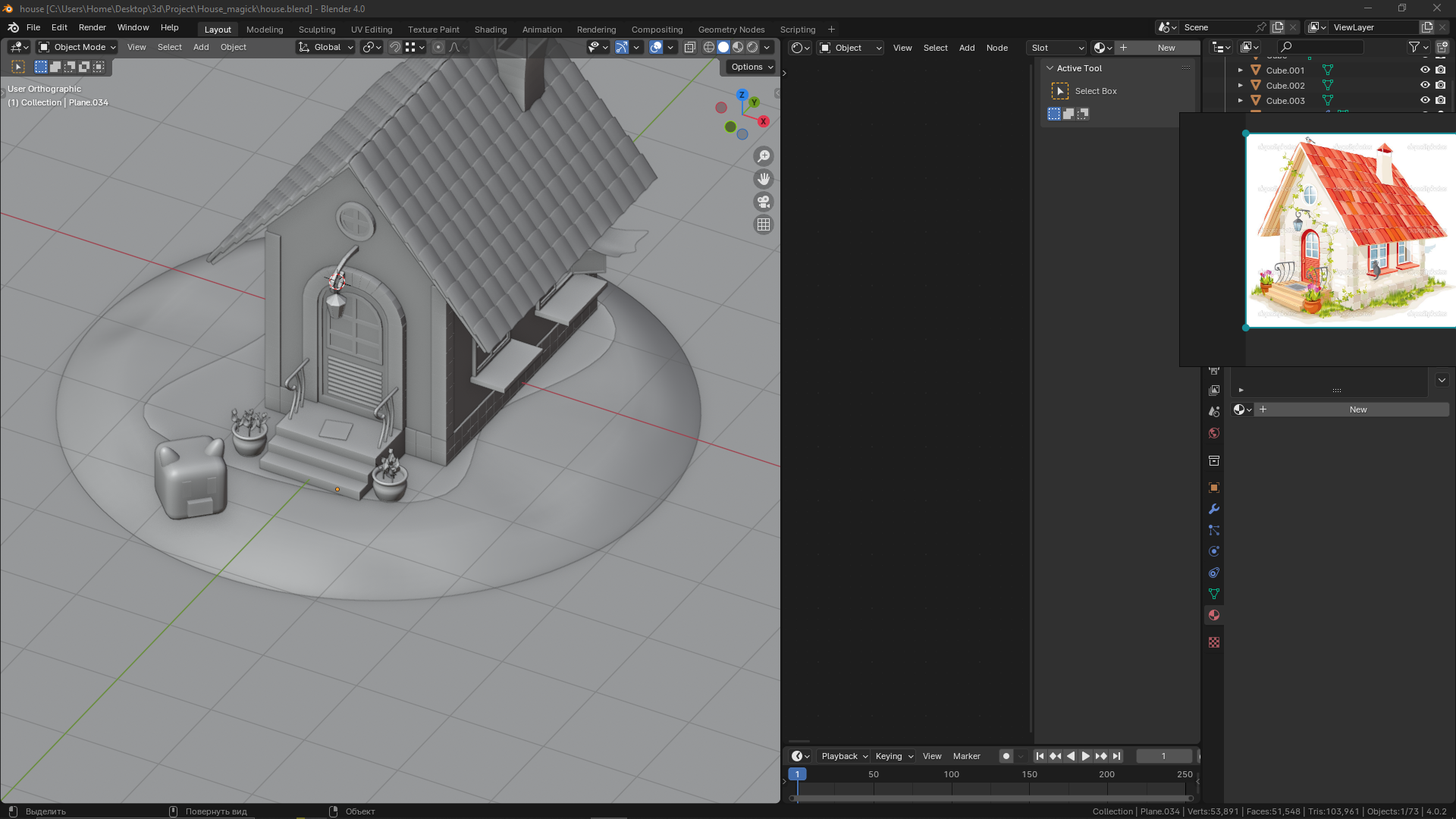Viewport: 1456px width, 819px height.
Task: Open Texture properties checker icon
Action: (1214, 642)
